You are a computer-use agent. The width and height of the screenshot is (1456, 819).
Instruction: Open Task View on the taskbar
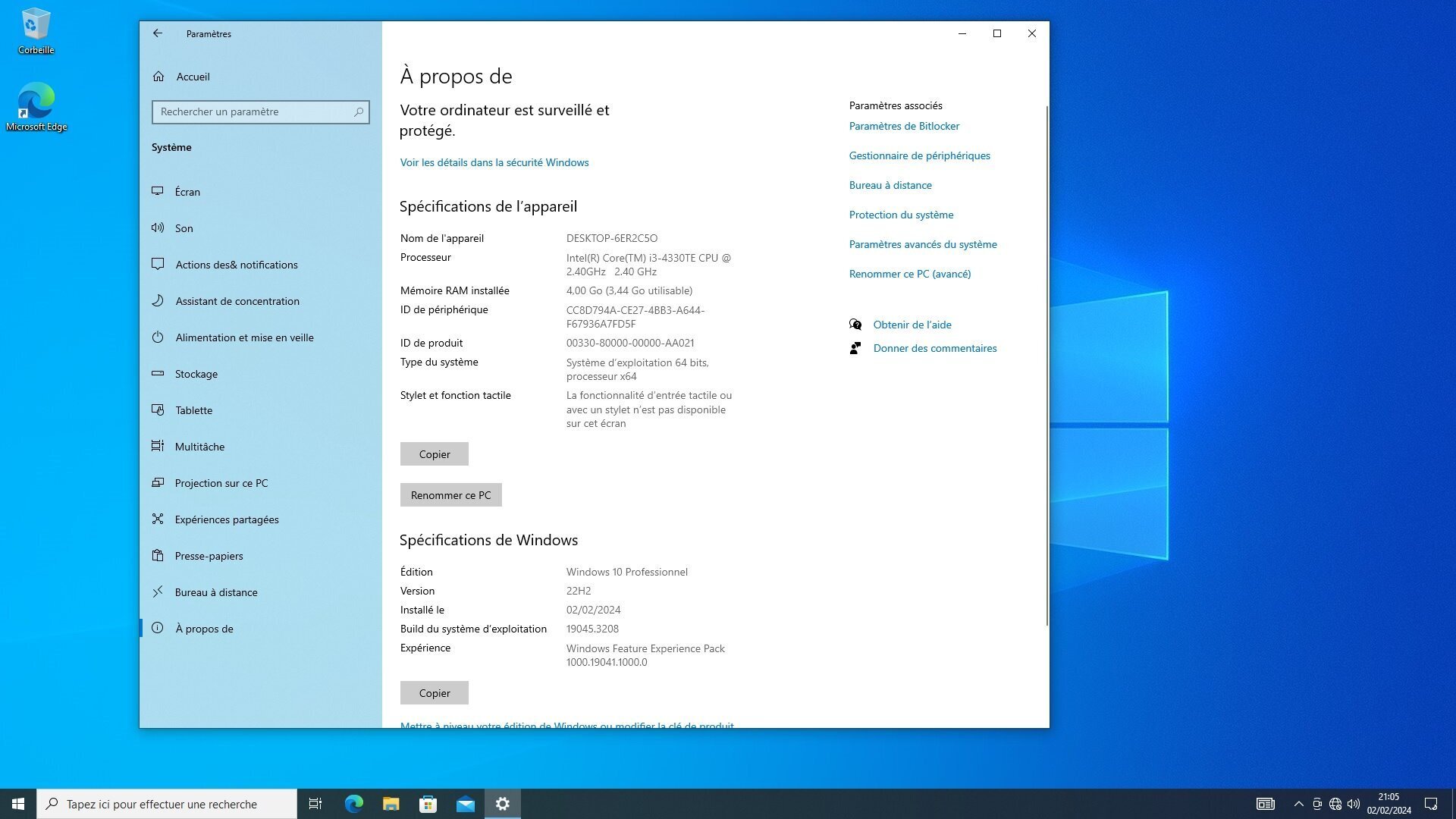(315, 804)
